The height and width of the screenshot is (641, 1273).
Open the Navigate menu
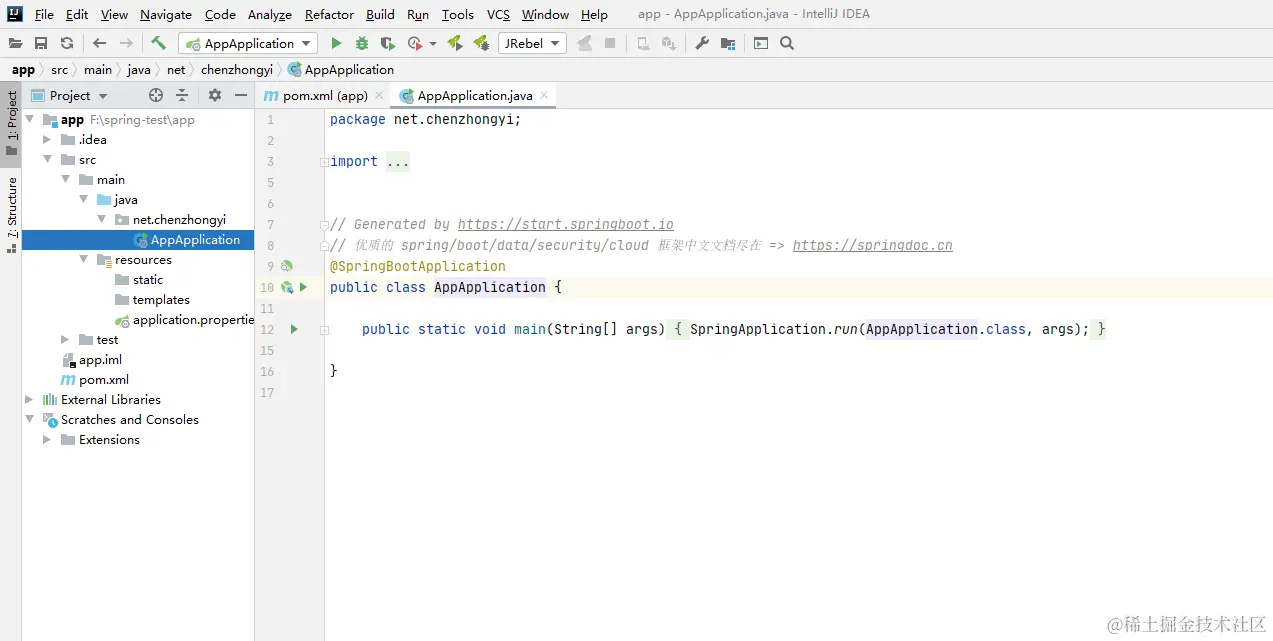(166, 14)
